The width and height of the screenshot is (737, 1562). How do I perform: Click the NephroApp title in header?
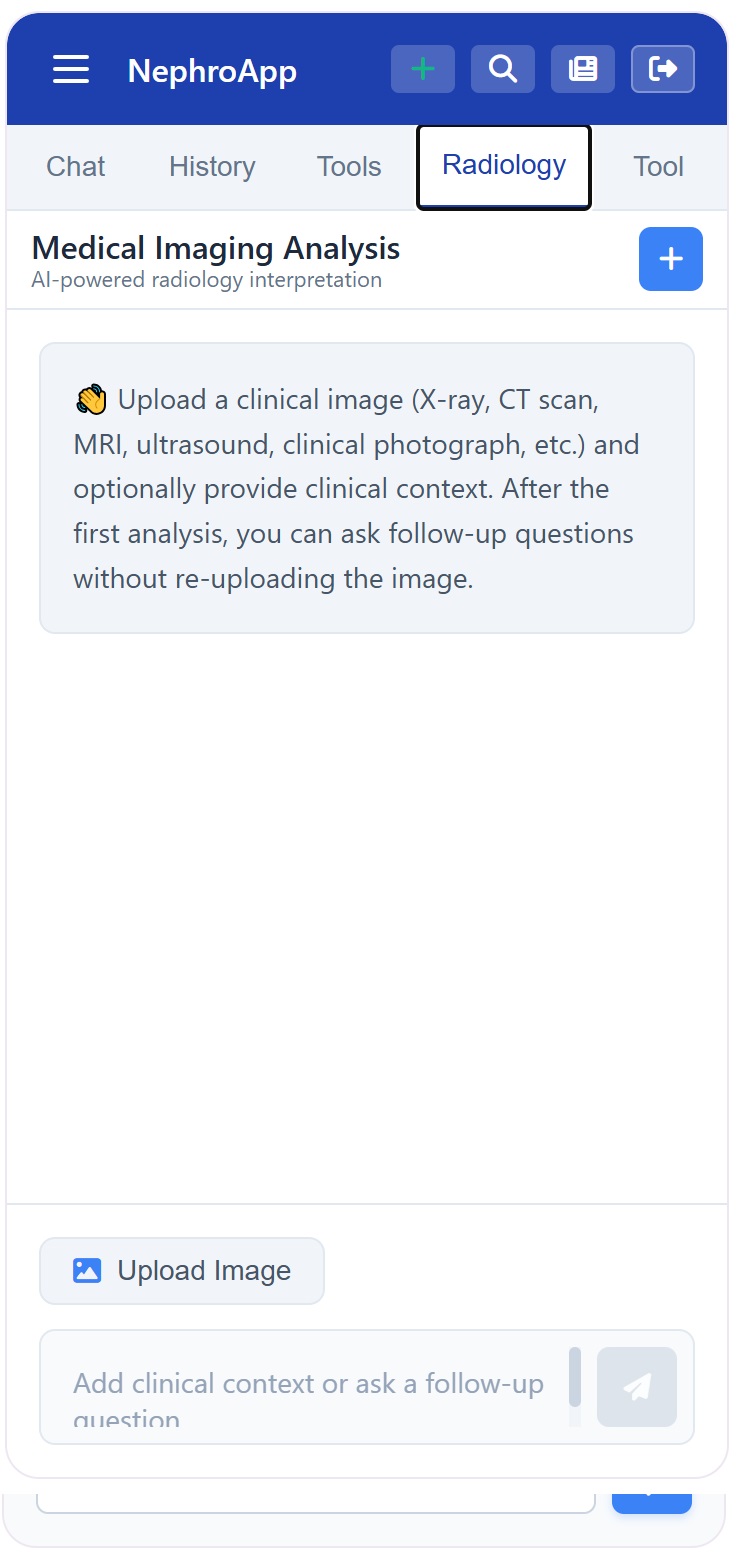click(x=212, y=71)
